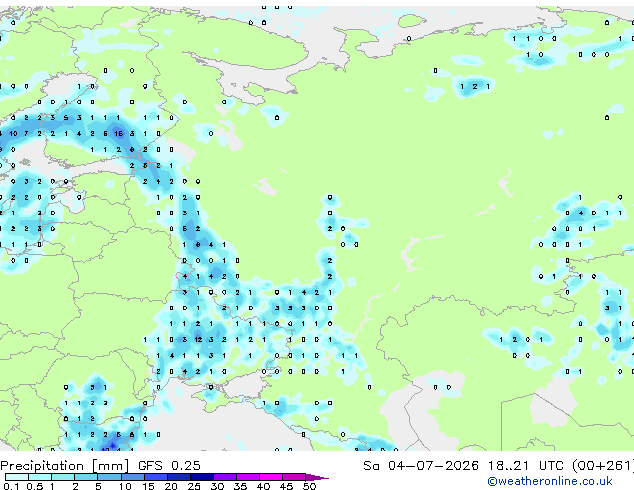Click the '35' legend scale label
634x490 pixels.
click(240, 486)
